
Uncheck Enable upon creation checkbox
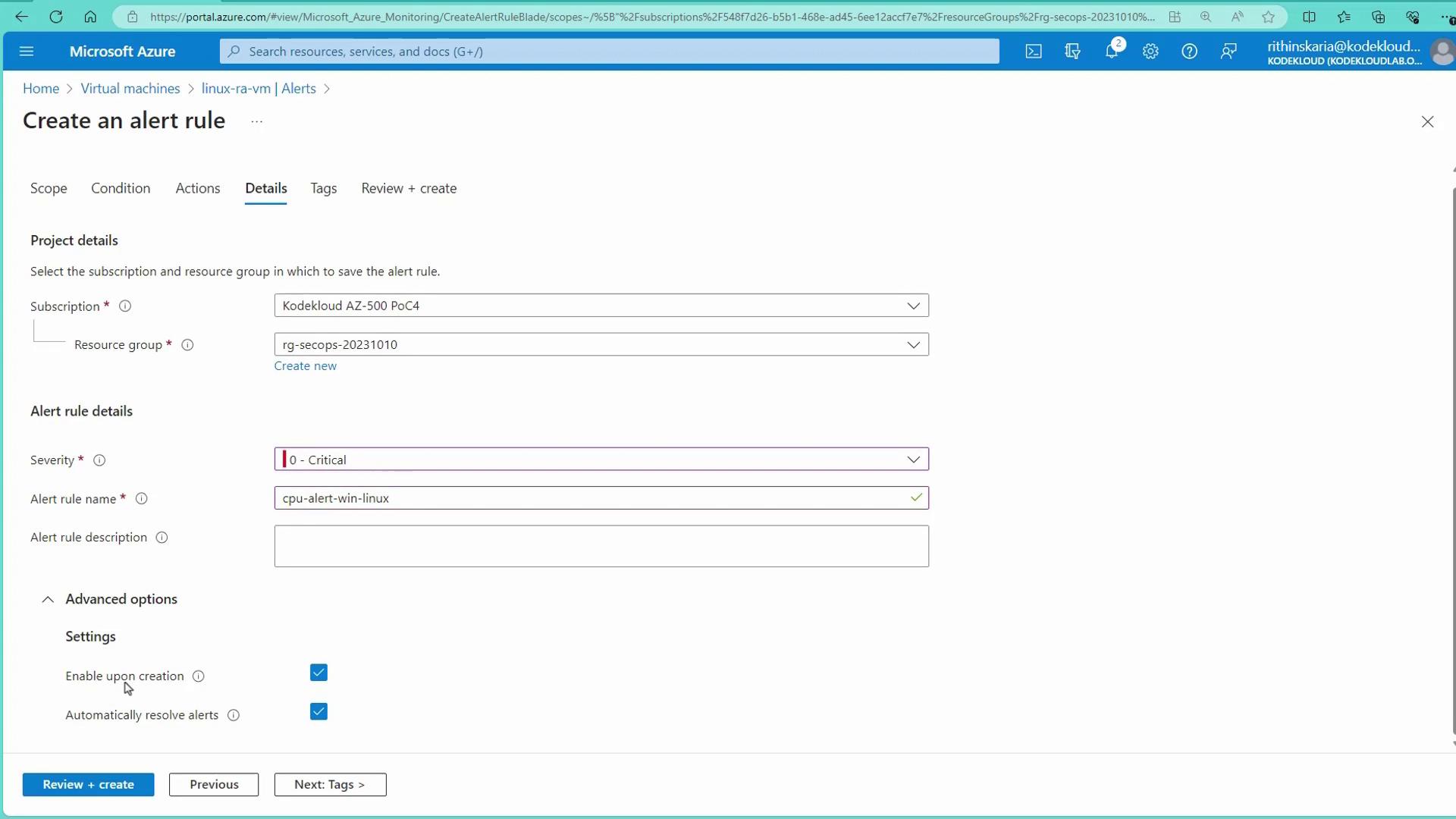318,673
